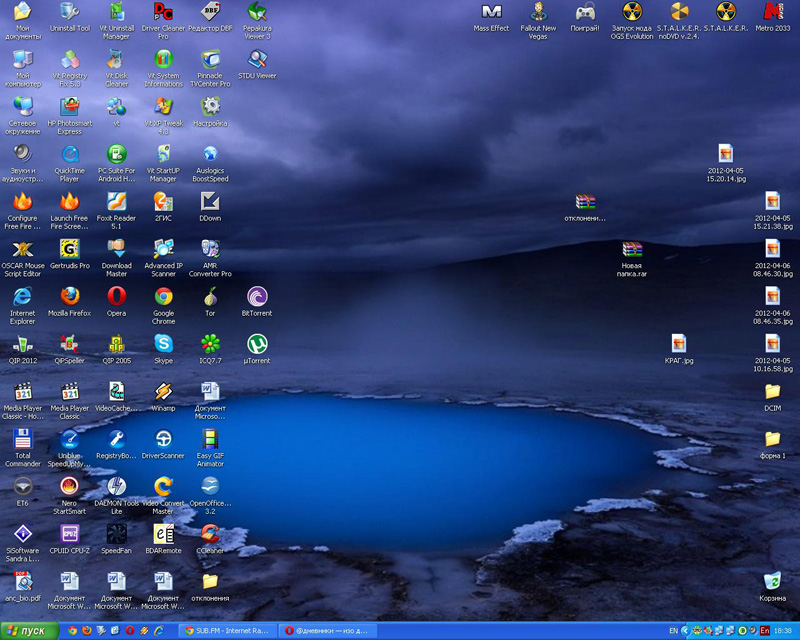Select the Nero StartSmart desktop icon

click(70, 495)
